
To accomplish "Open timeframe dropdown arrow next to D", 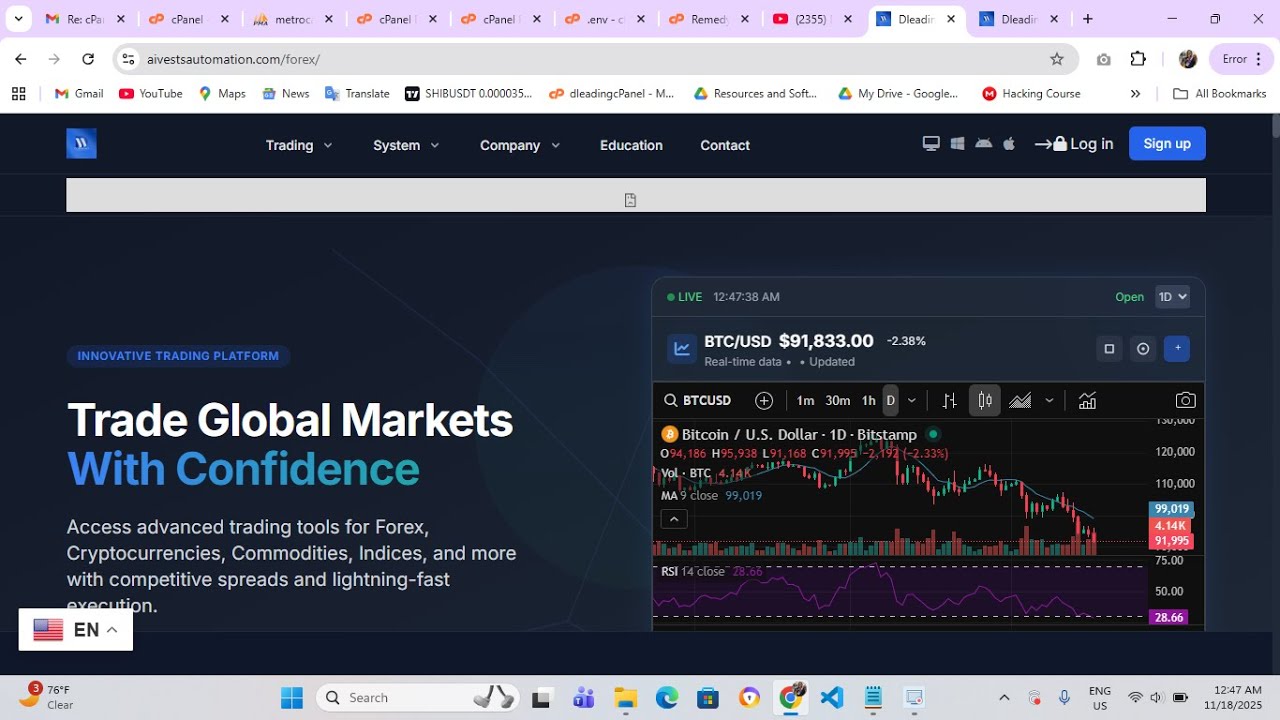I will point(911,400).
